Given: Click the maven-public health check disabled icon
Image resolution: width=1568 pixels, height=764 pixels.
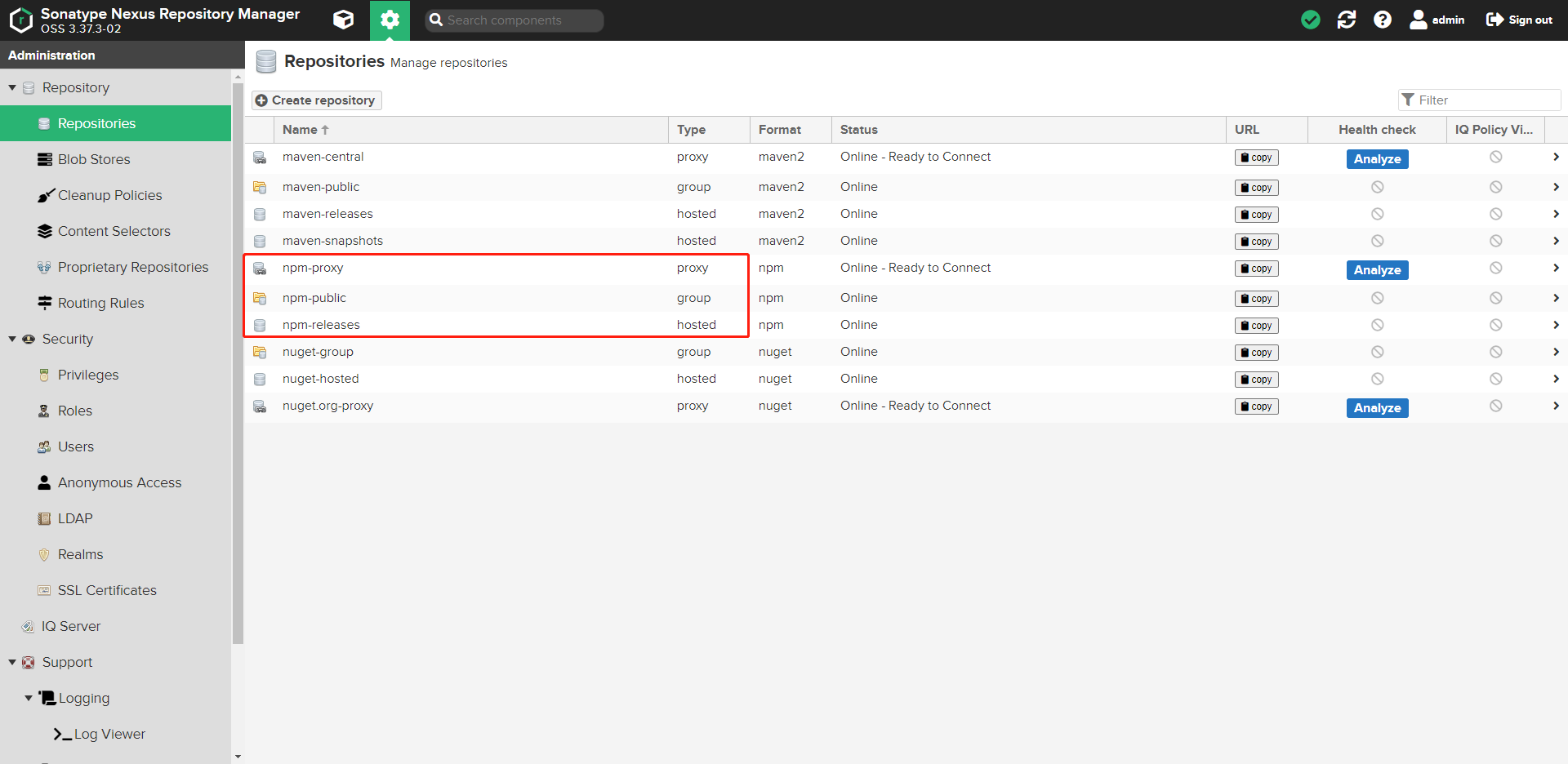Looking at the screenshot, I should 1377,187.
